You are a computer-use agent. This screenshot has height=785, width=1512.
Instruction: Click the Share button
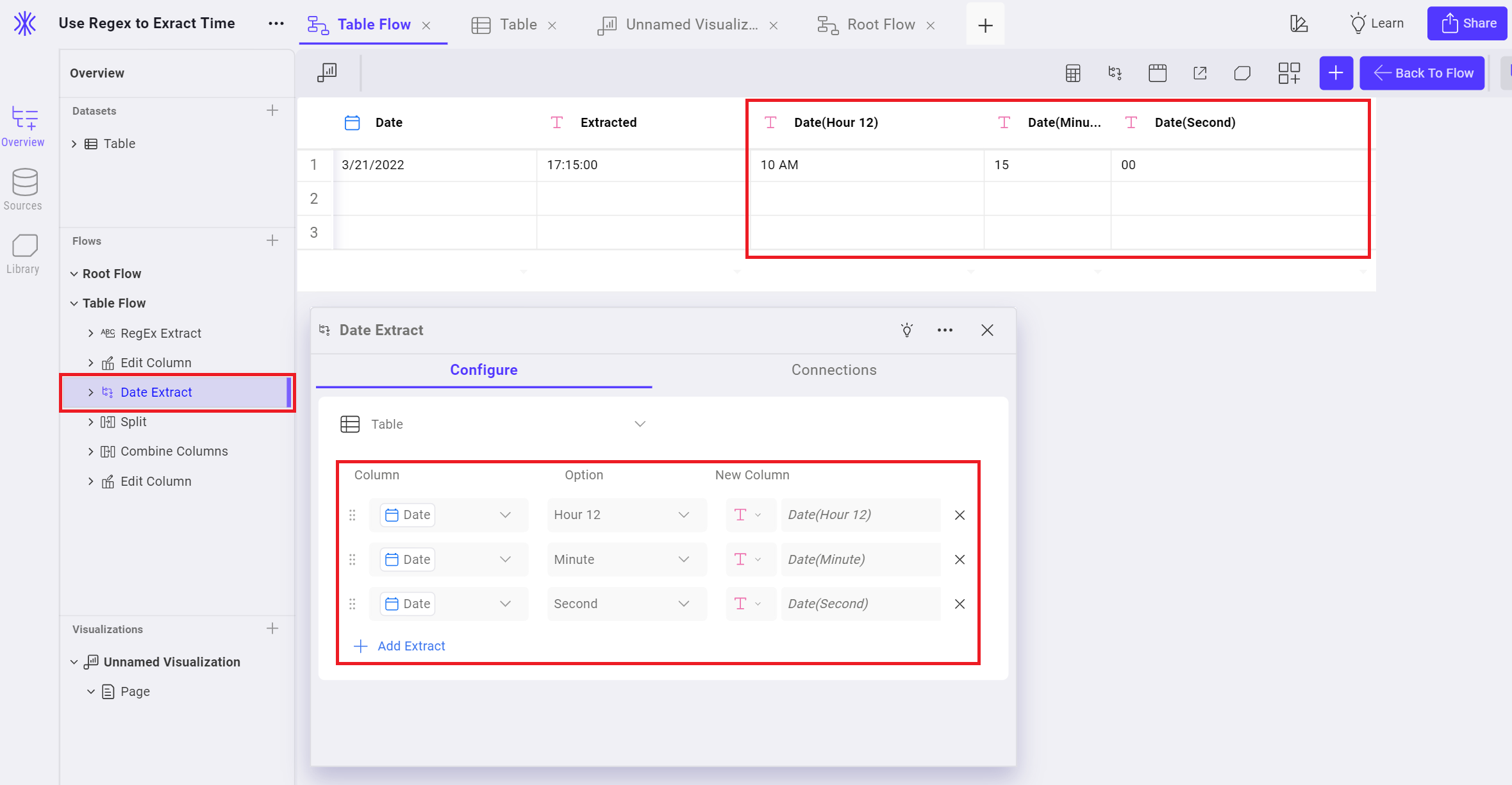pos(1468,24)
